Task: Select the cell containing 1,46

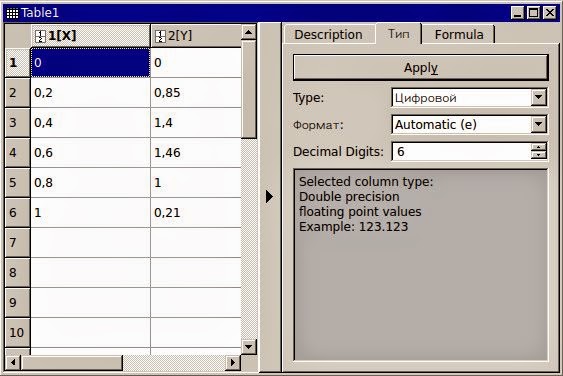Action: coord(196,153)
